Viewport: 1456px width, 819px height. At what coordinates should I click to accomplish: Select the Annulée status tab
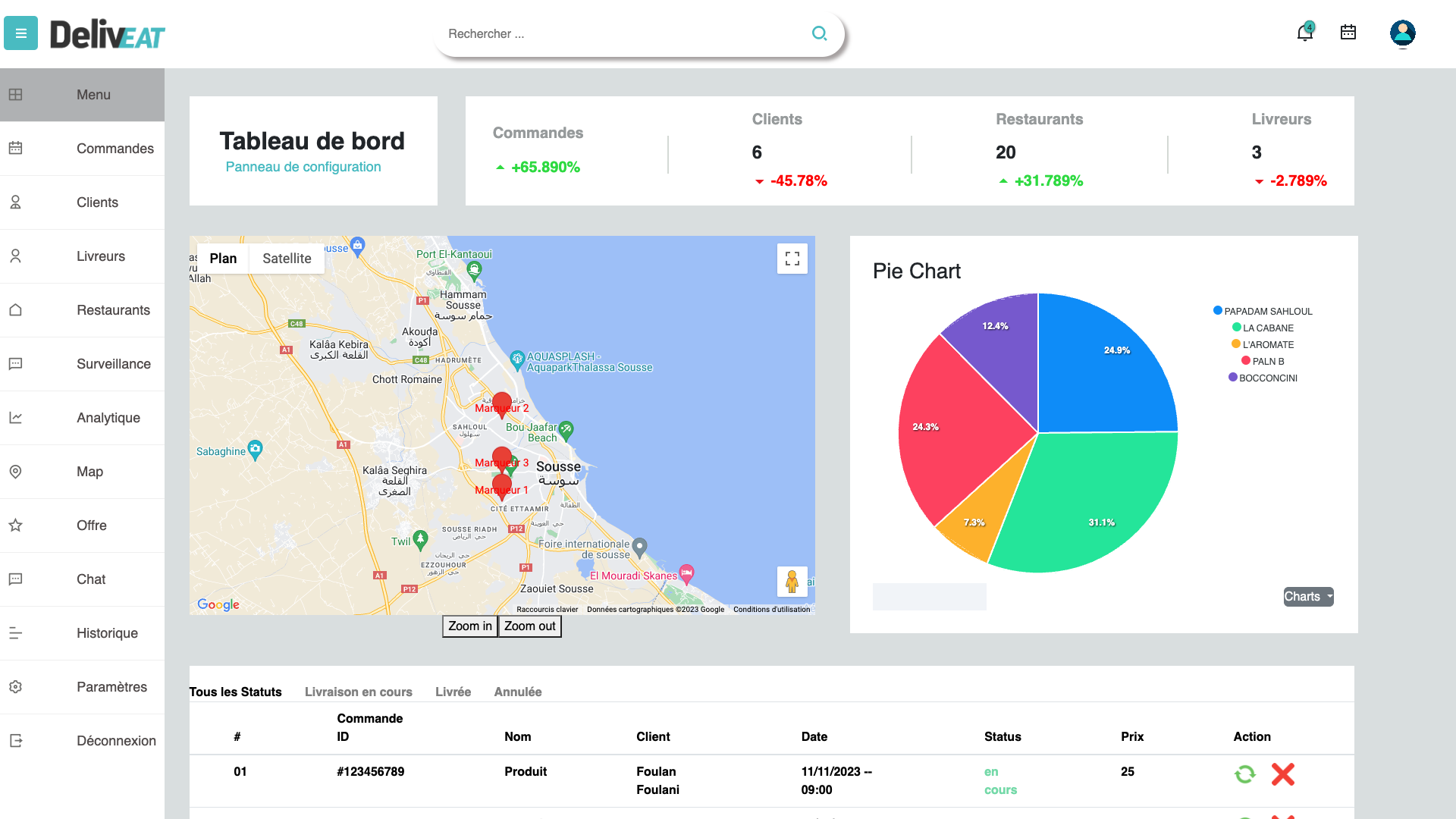518,692
